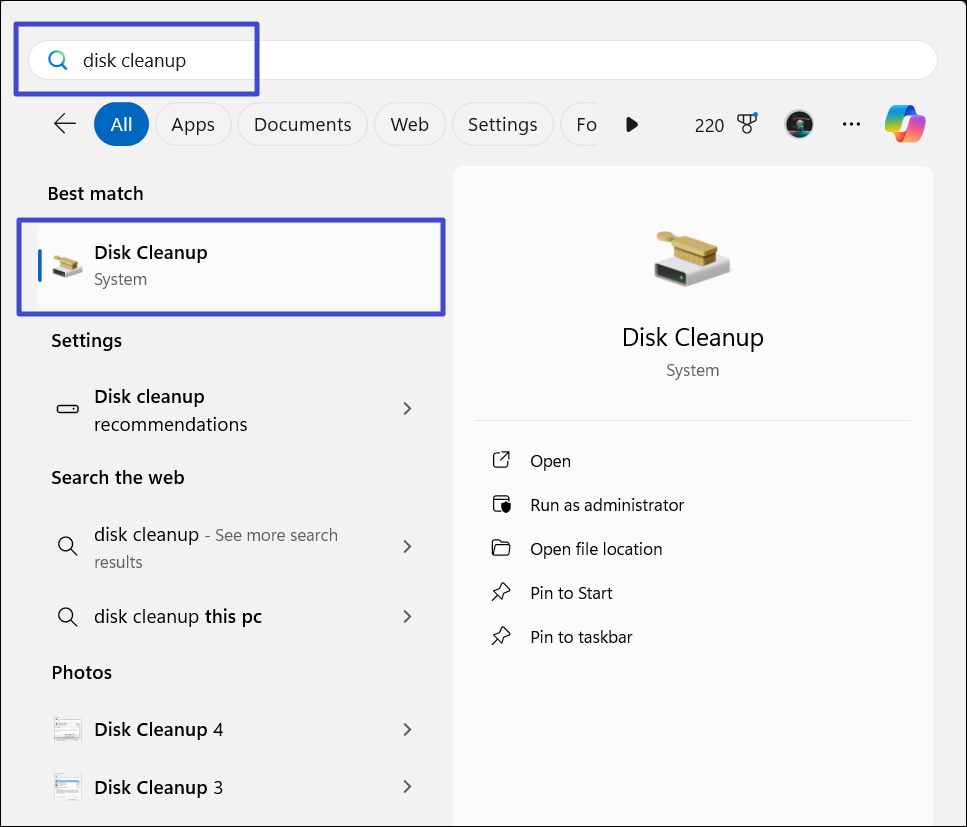Expand 'disk cleanup this pc' web result arrow
The height and width of the screenshot is (827, 967).
click(x=407, y=617)
